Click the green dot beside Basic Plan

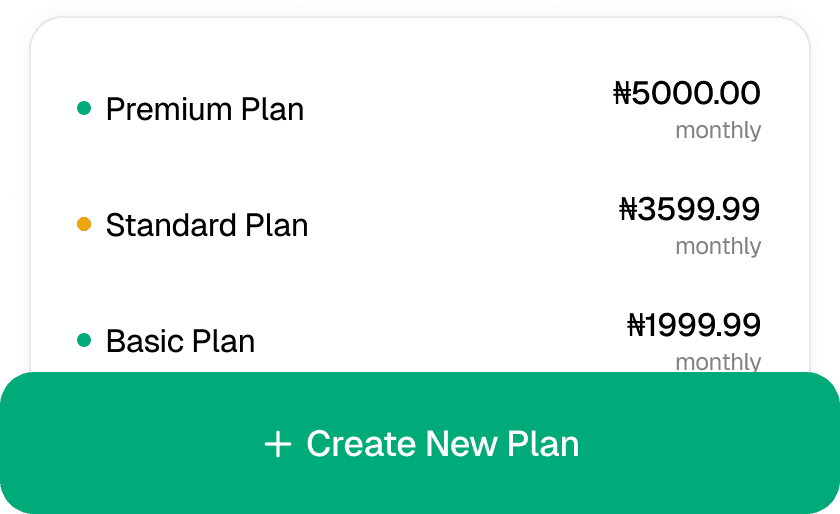(x=84, y=340)
